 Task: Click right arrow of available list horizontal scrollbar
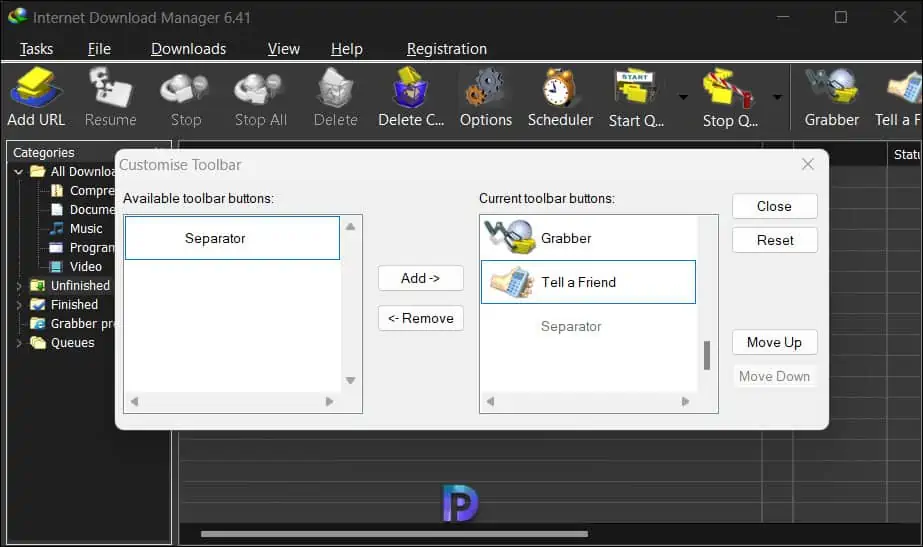[x=330, y=402]
